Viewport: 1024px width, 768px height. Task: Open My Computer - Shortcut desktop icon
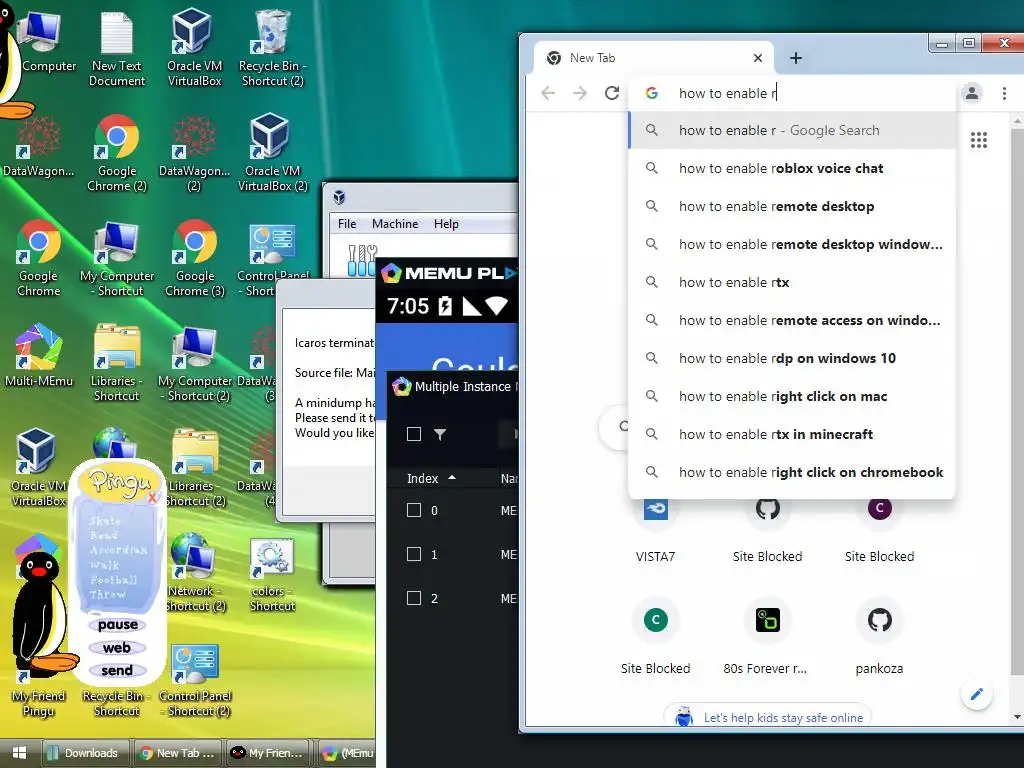(x=117, y=259)
